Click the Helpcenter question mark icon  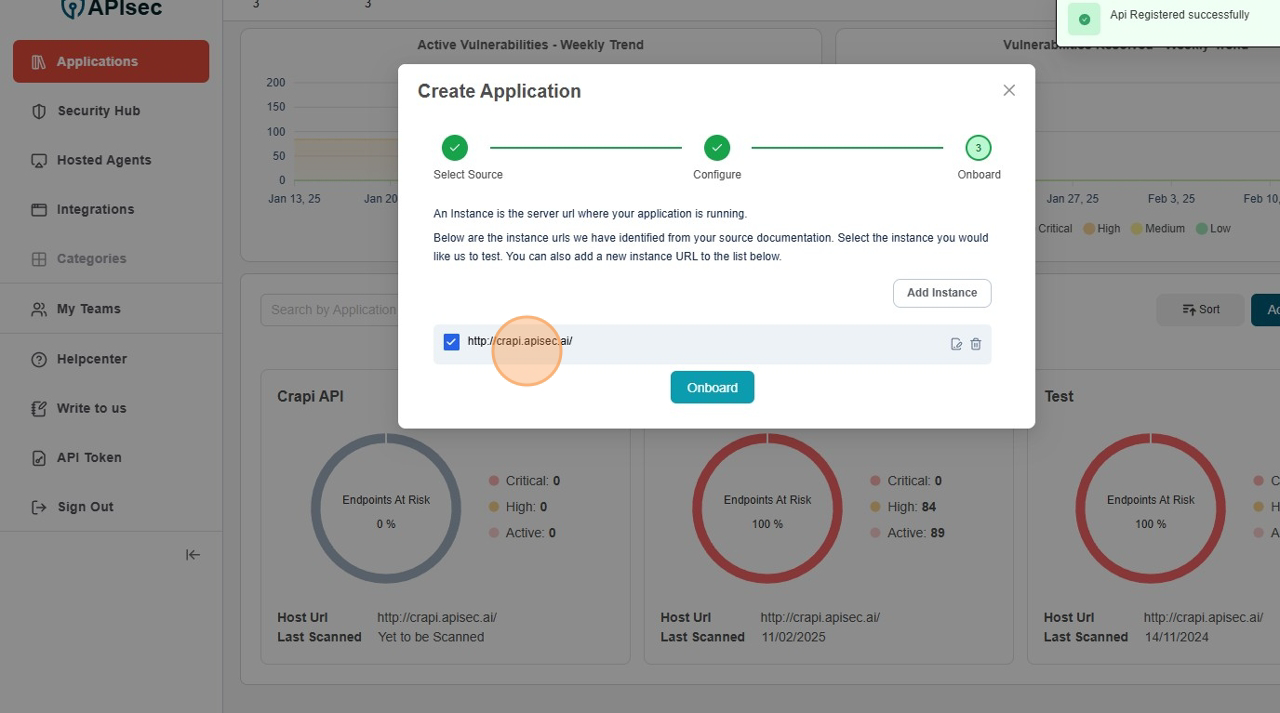tap(40, 359)
